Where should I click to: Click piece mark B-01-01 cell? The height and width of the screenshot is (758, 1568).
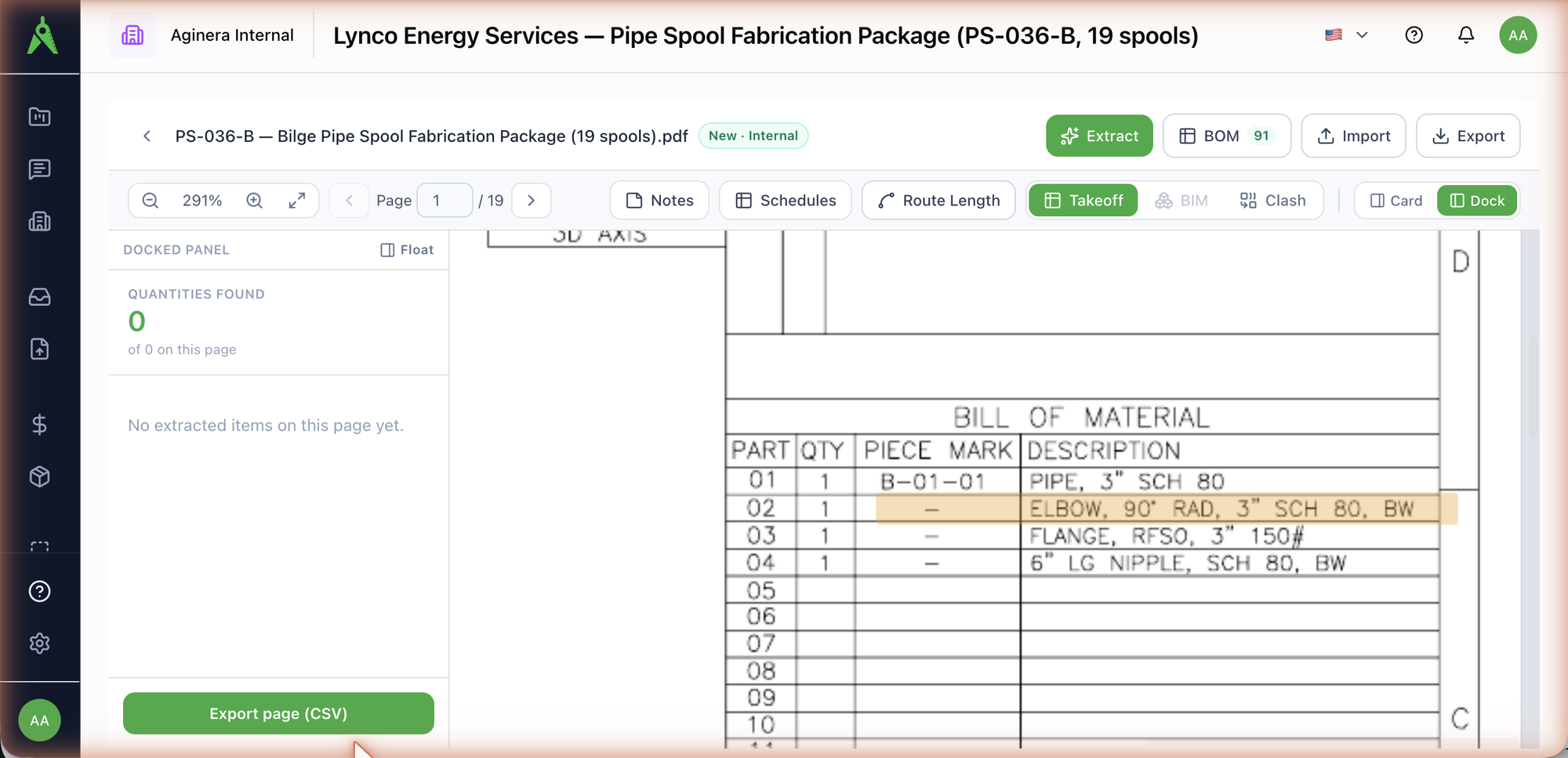[933, 481]
